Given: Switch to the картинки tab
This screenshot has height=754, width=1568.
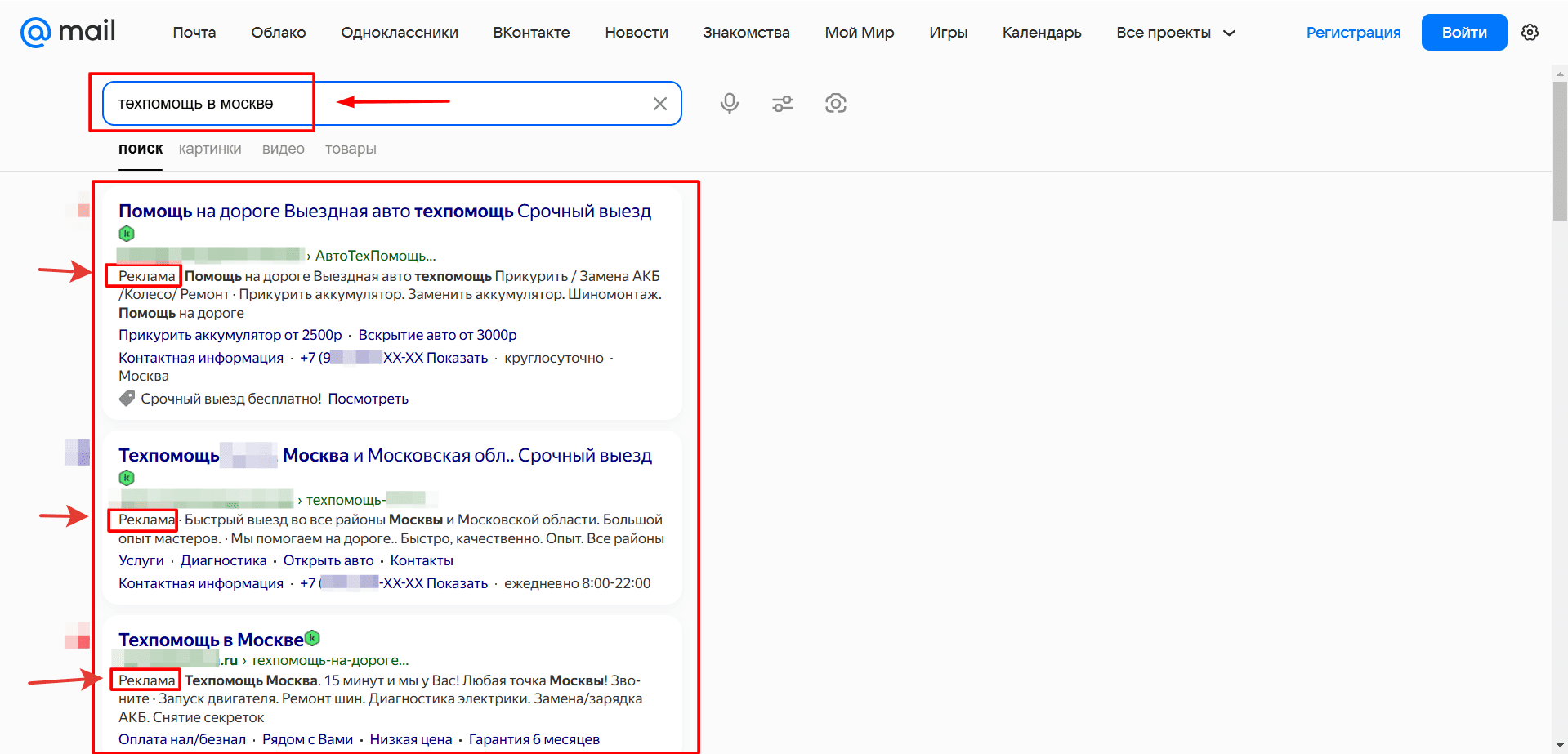Looking at the screenshot, I should (210, 149).
